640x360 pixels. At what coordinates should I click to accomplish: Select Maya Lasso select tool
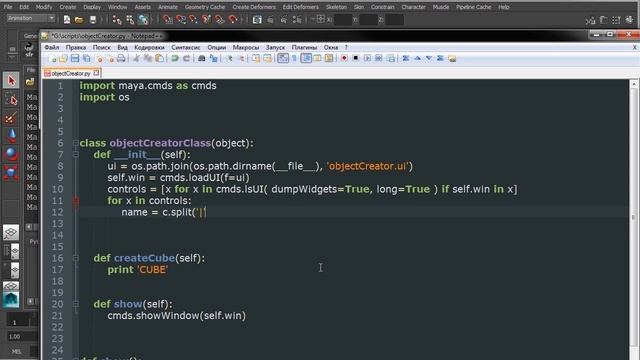[11, 99]
